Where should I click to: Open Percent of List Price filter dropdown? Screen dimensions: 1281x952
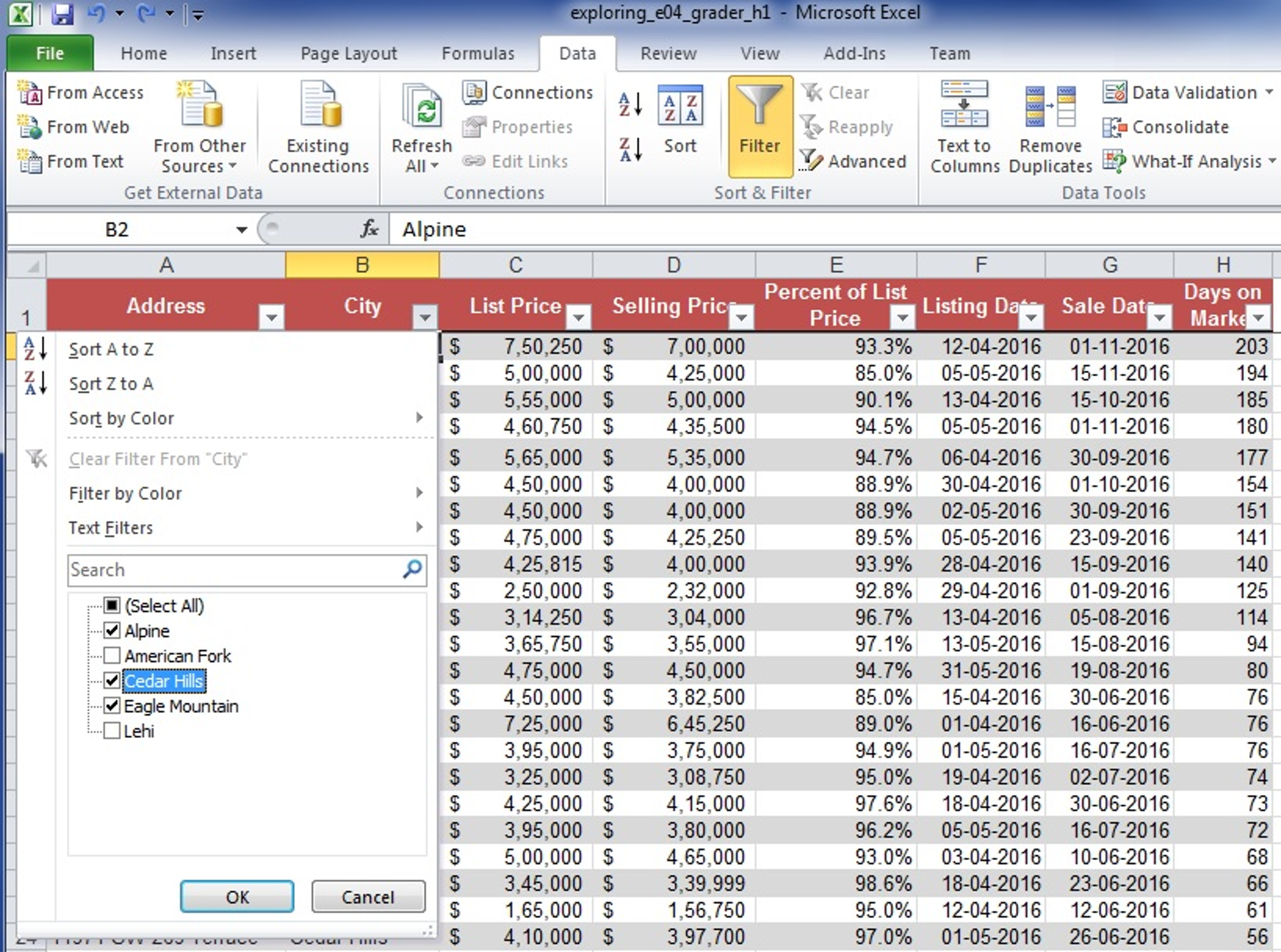(903, 317)
